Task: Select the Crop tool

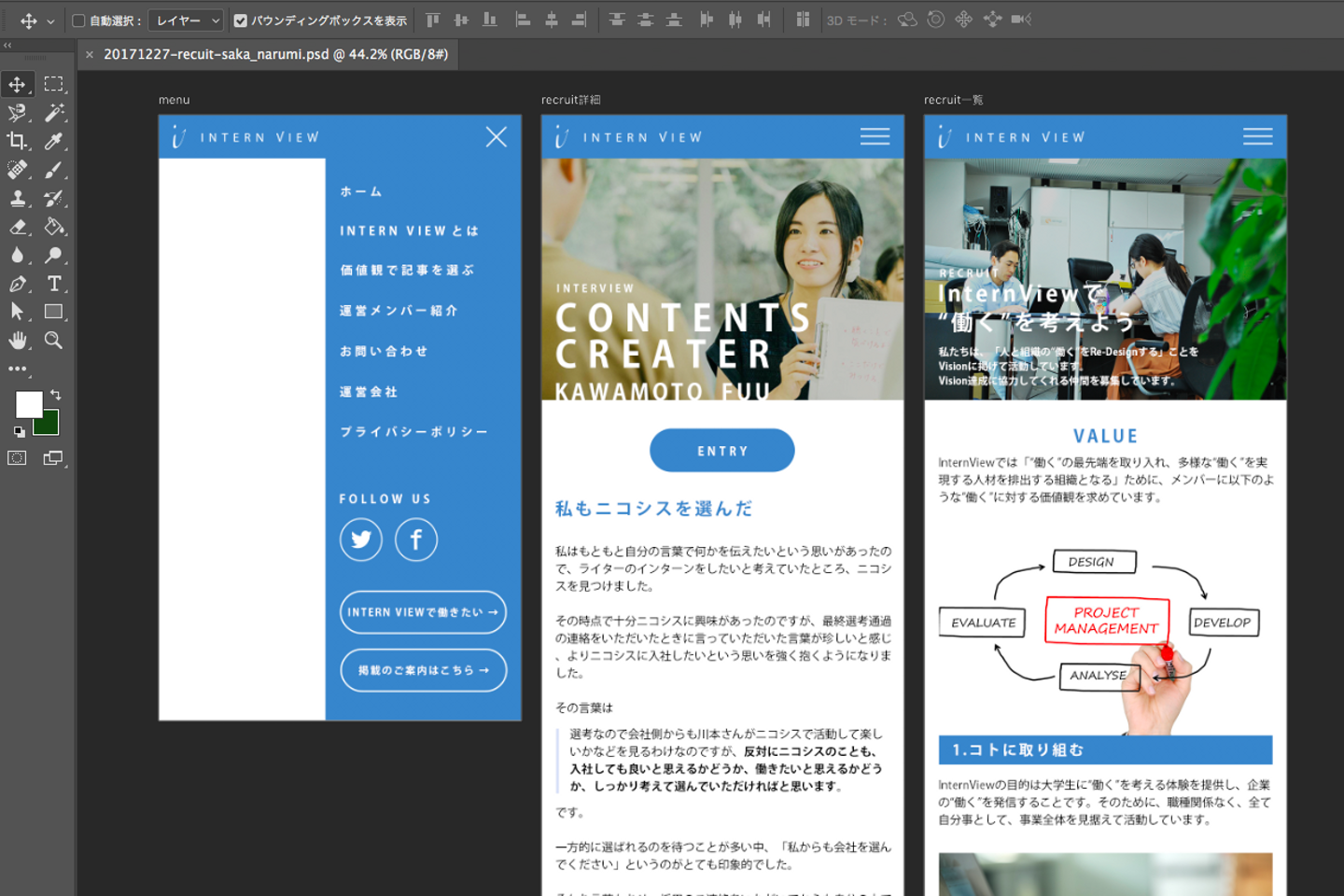Action: point(17,141)
